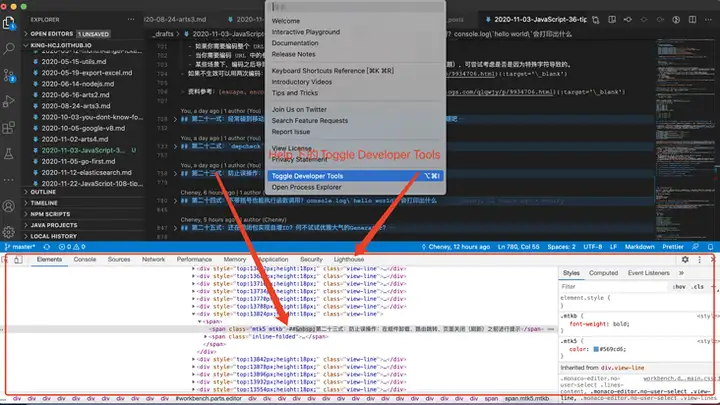Switch to the Sources tab in DevTools

click(x=119, y=259)
